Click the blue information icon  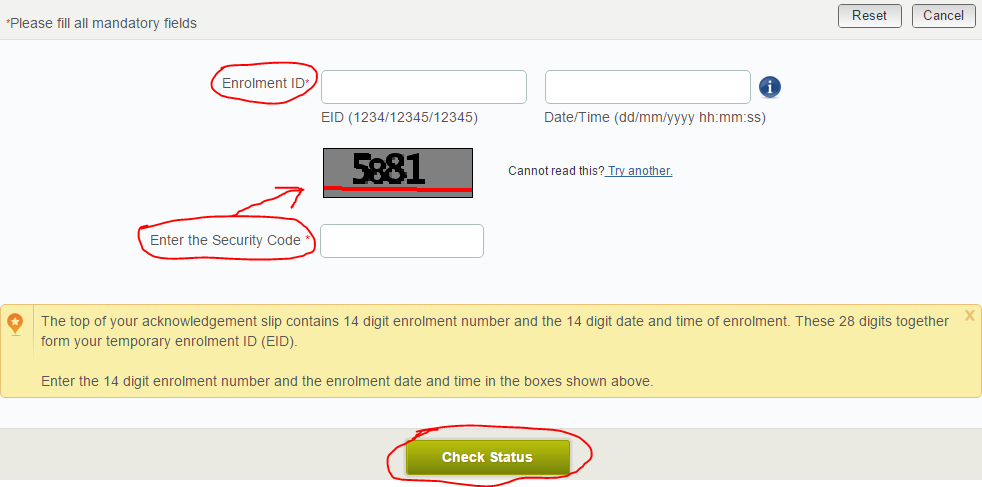click(770, 87)
